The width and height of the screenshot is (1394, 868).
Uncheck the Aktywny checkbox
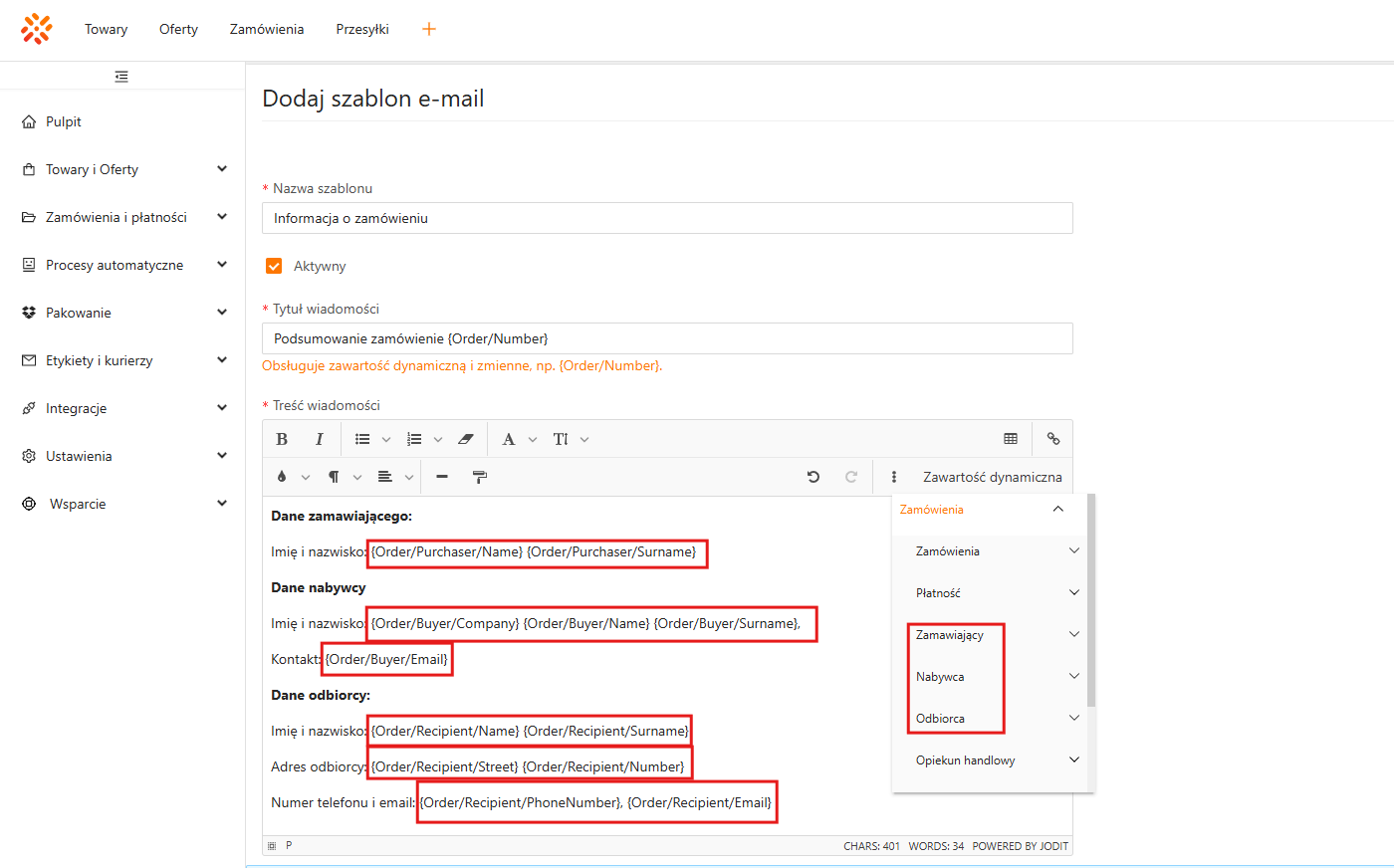point(274,266)
